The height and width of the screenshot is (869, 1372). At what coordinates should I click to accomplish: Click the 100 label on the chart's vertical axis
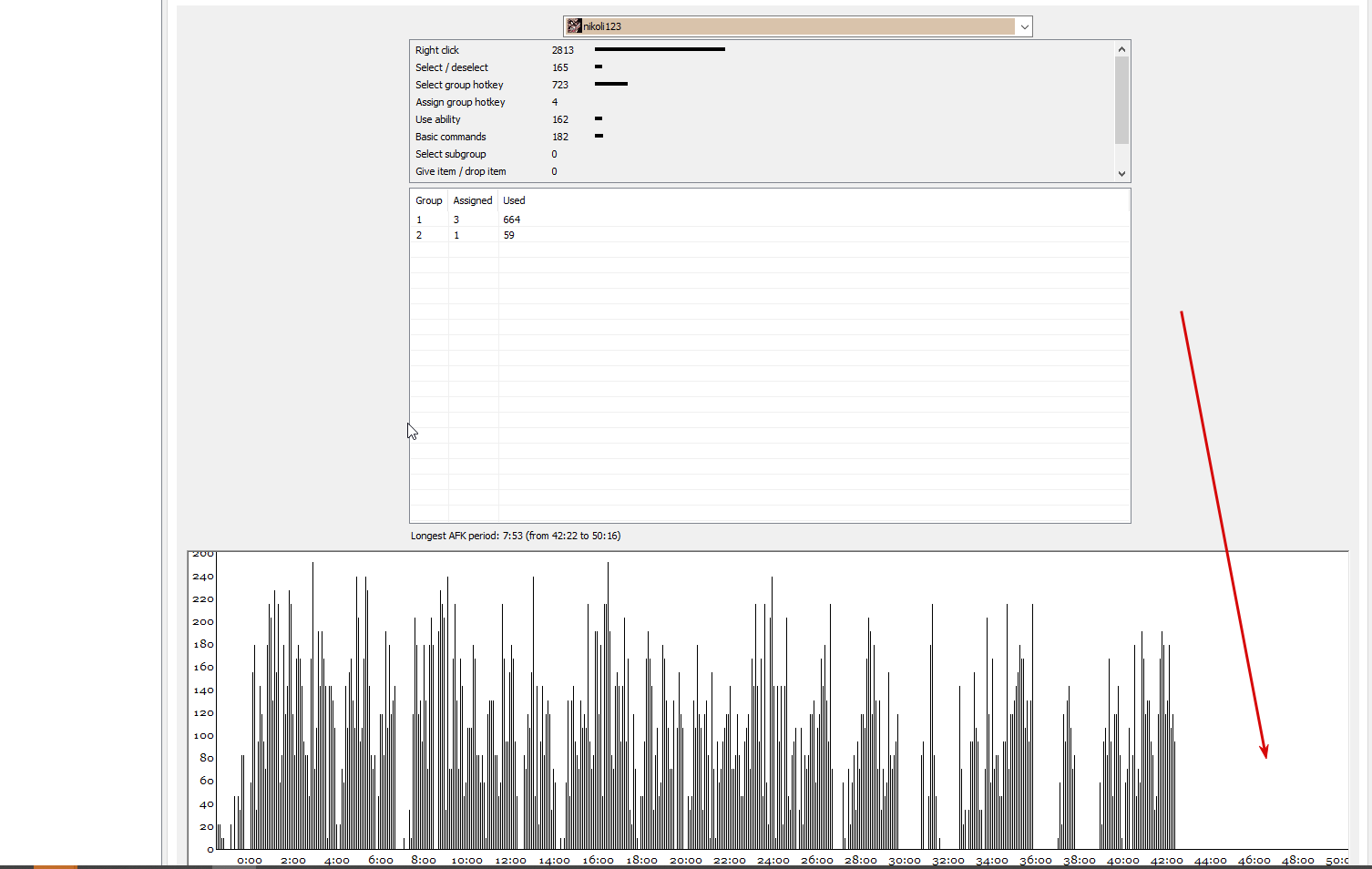click(203, 736)
